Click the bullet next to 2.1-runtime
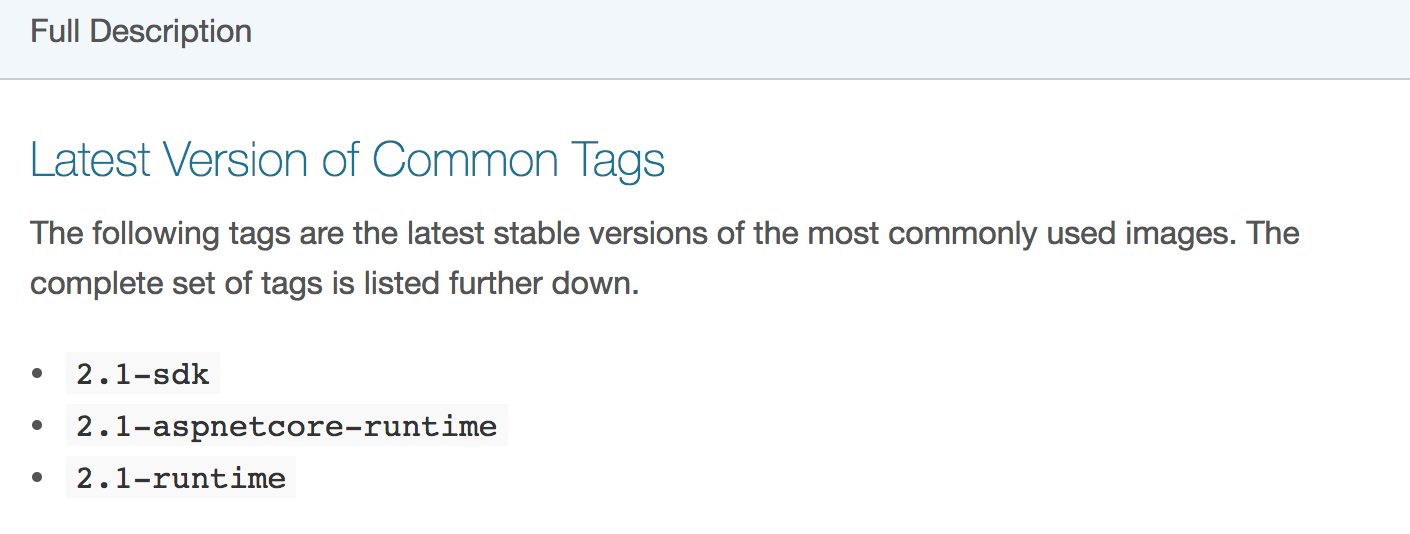Image resolution: width=1410 pixels, height=534 pixels. 38,477
